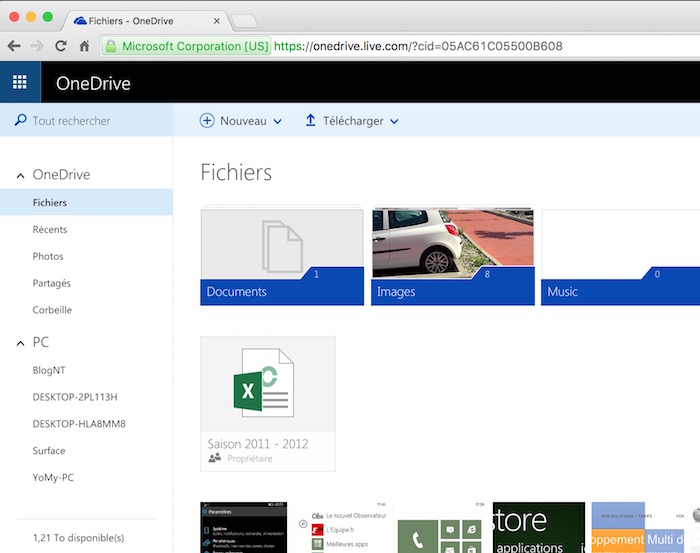Open the green phone tiles thumbnail

tap(440, 527)
